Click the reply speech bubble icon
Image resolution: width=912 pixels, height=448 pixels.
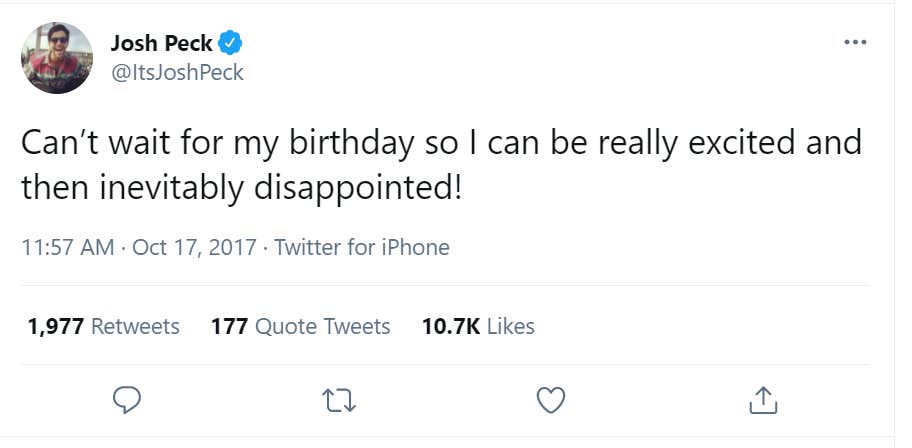[124, 400]
